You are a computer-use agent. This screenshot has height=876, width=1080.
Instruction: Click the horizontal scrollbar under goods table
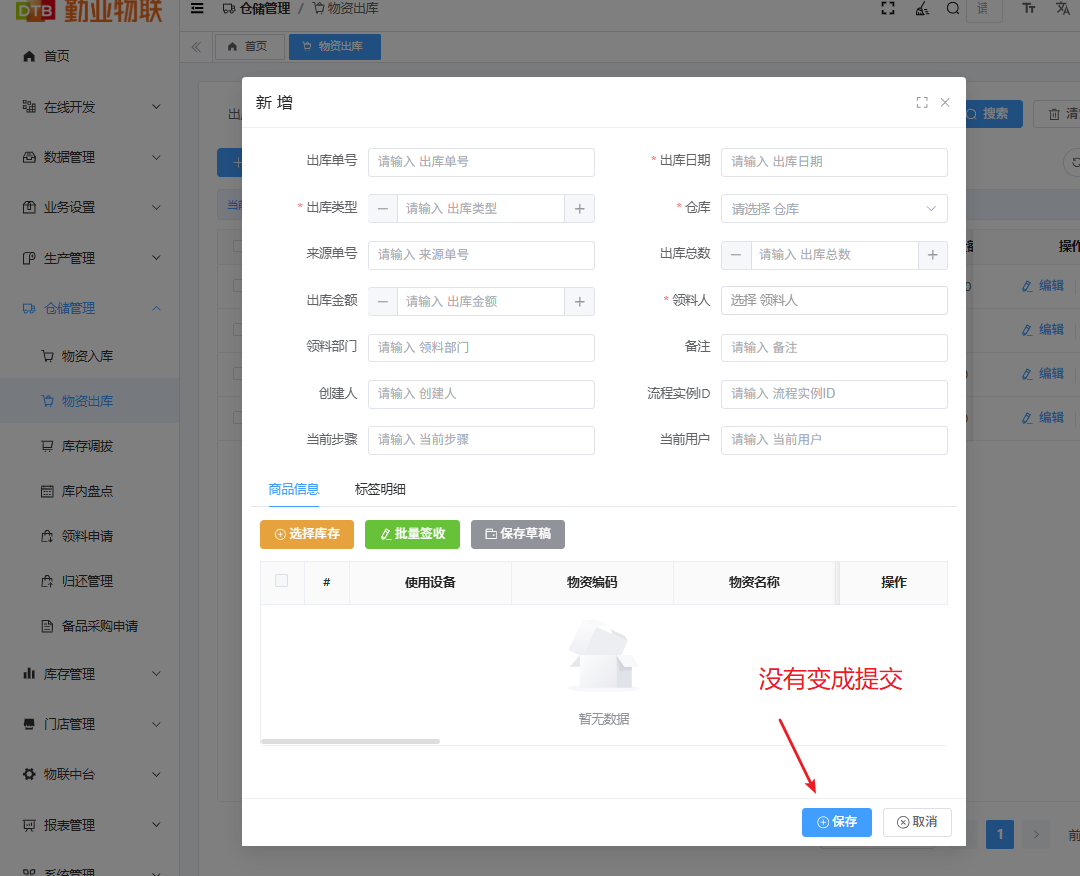351,742
